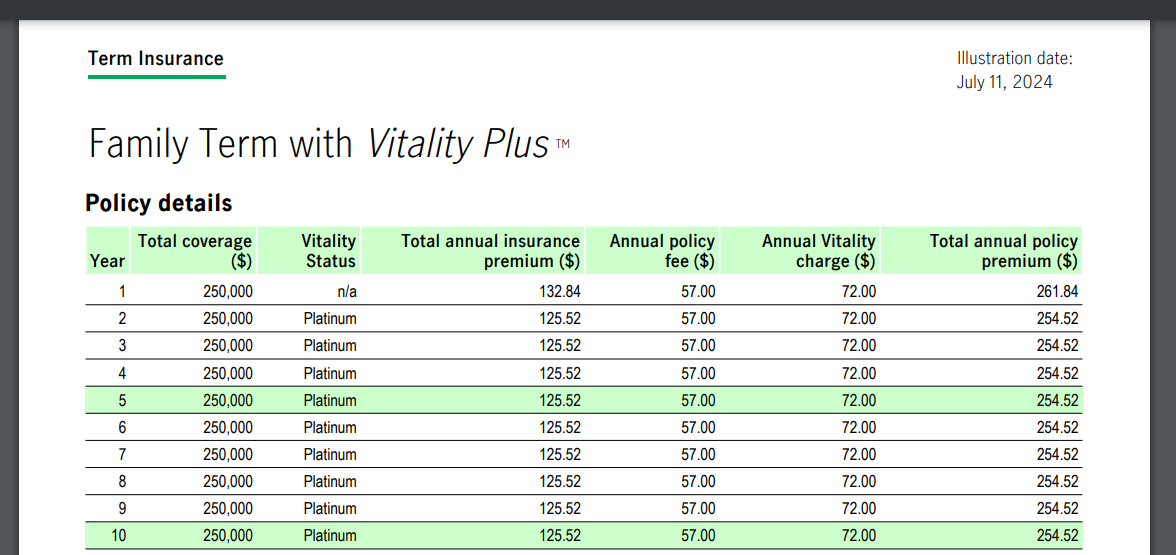1176x555 pixels.
Task: Click the 250,000 coverage in year 7 row
Action: click(x=228, y=454)
